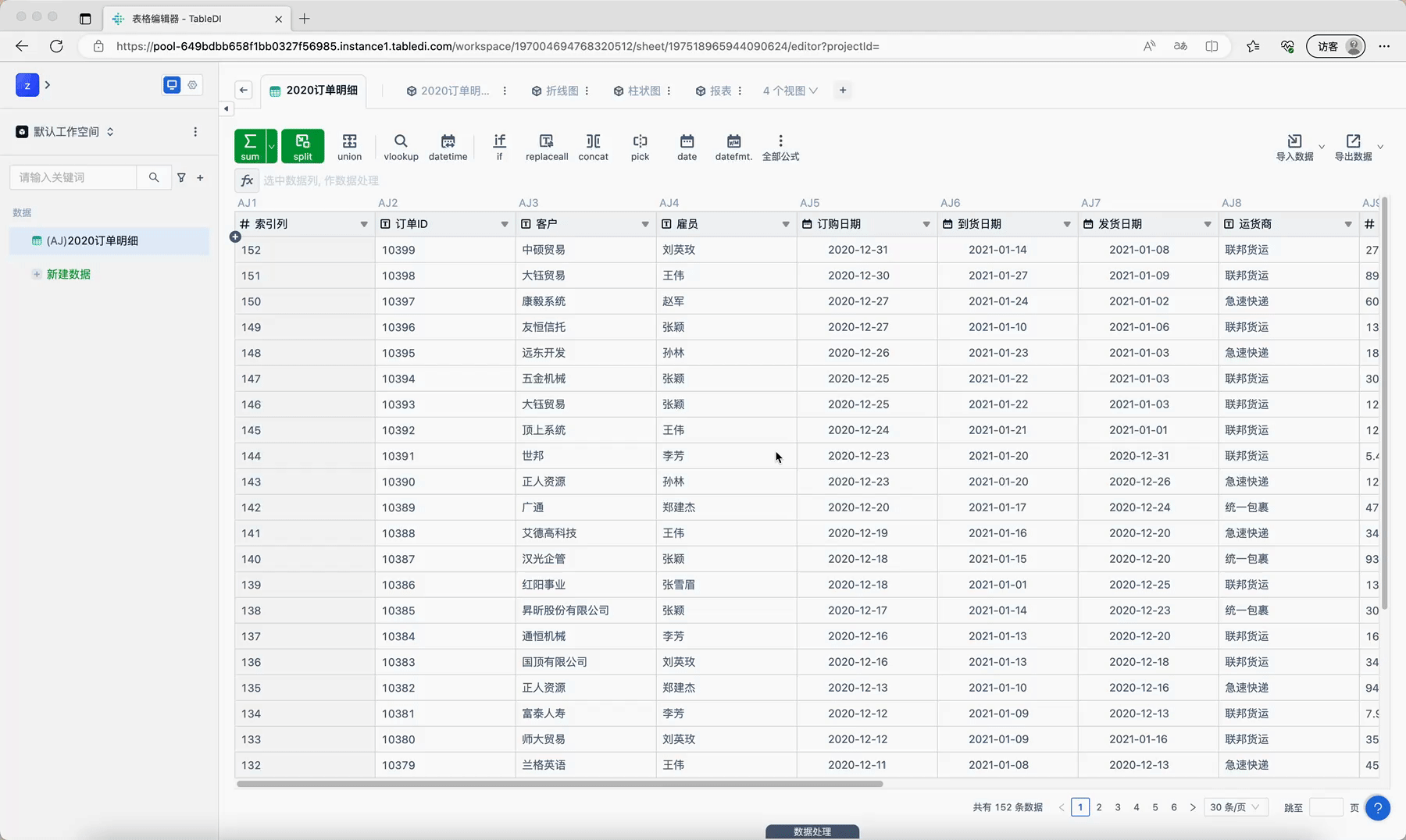1406x840 pixels.
Task: Go to next page arrow
Action: click(x=1193, y=807)
